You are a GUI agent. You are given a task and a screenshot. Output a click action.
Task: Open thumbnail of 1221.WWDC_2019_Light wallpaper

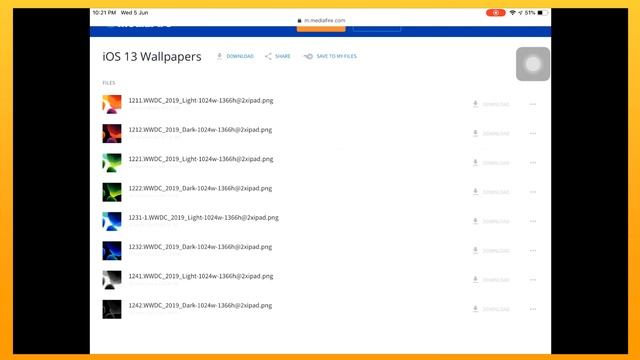click(x=112, y=163)
